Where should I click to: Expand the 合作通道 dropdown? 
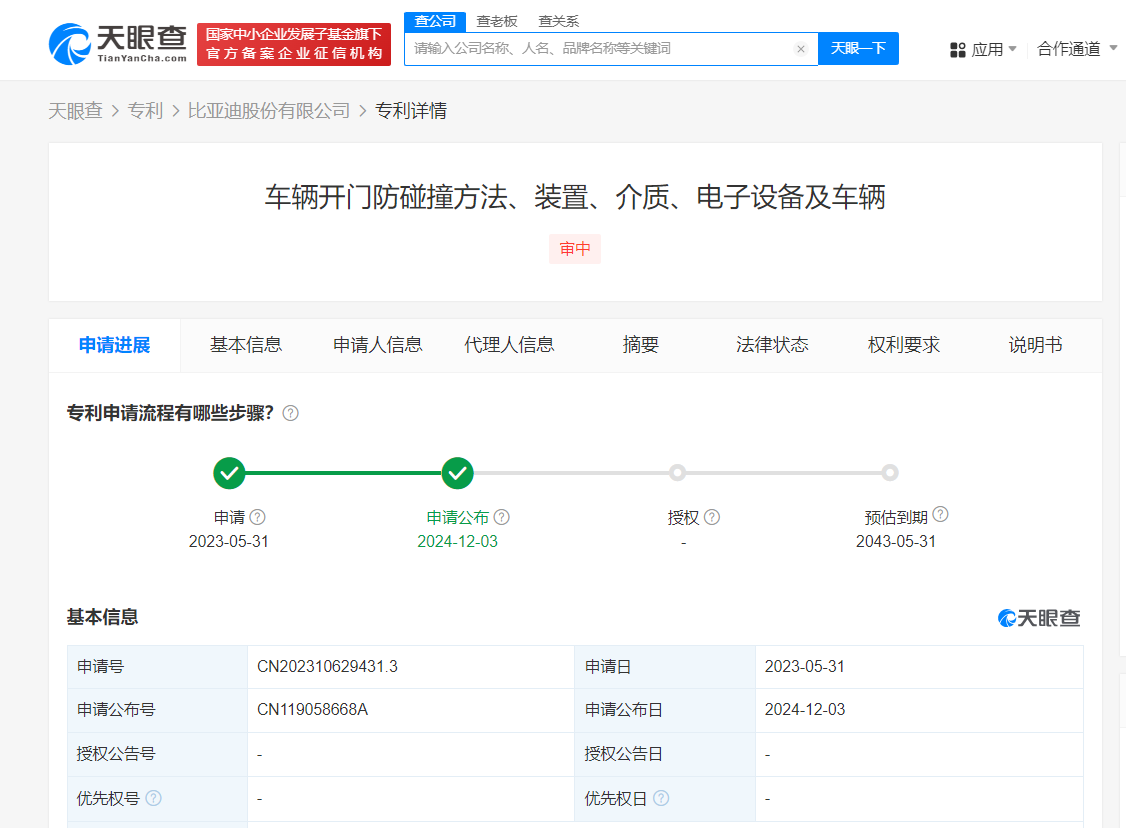(1077, 48)
